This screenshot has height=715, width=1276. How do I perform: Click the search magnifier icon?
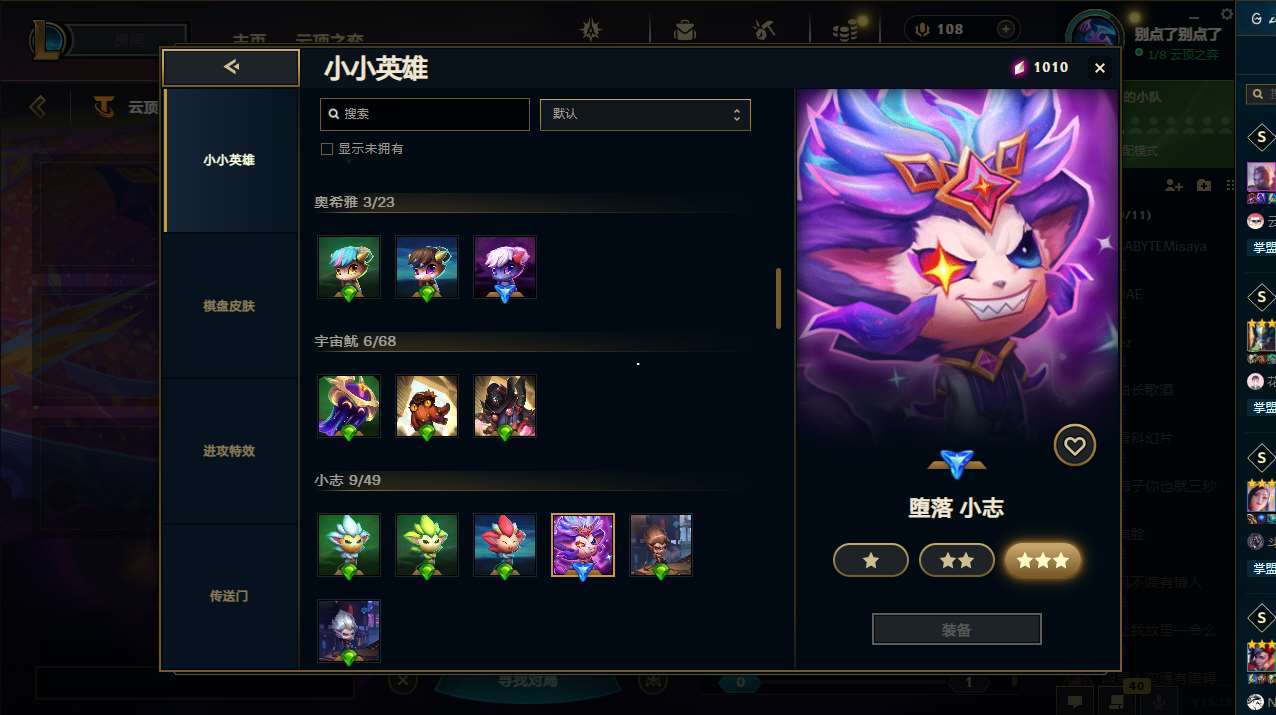[334, 114]
